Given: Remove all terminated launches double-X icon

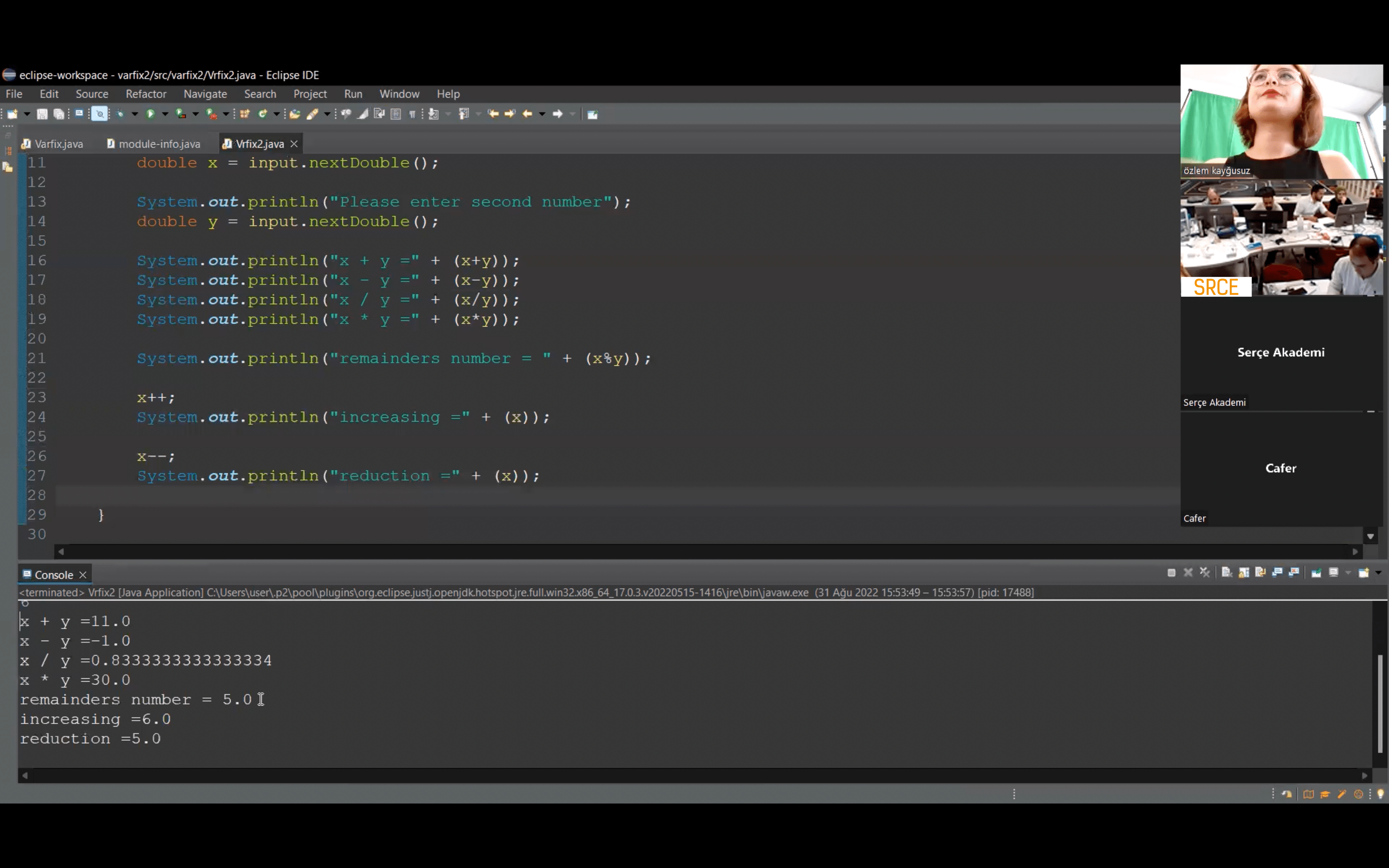Looking at the screenshot, I should [x=1205, y=572].
